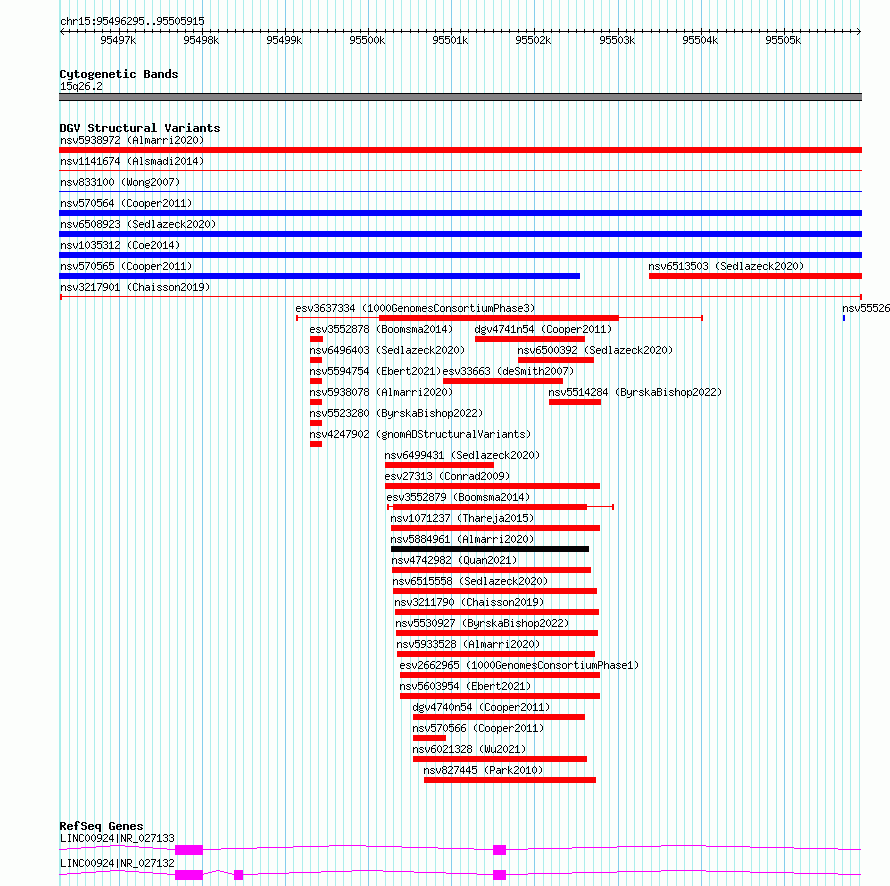Screen dimensions: 890x886
Task: Open nsv1035312 (Coe2014) variant details
Action: [x=120, y=245]
